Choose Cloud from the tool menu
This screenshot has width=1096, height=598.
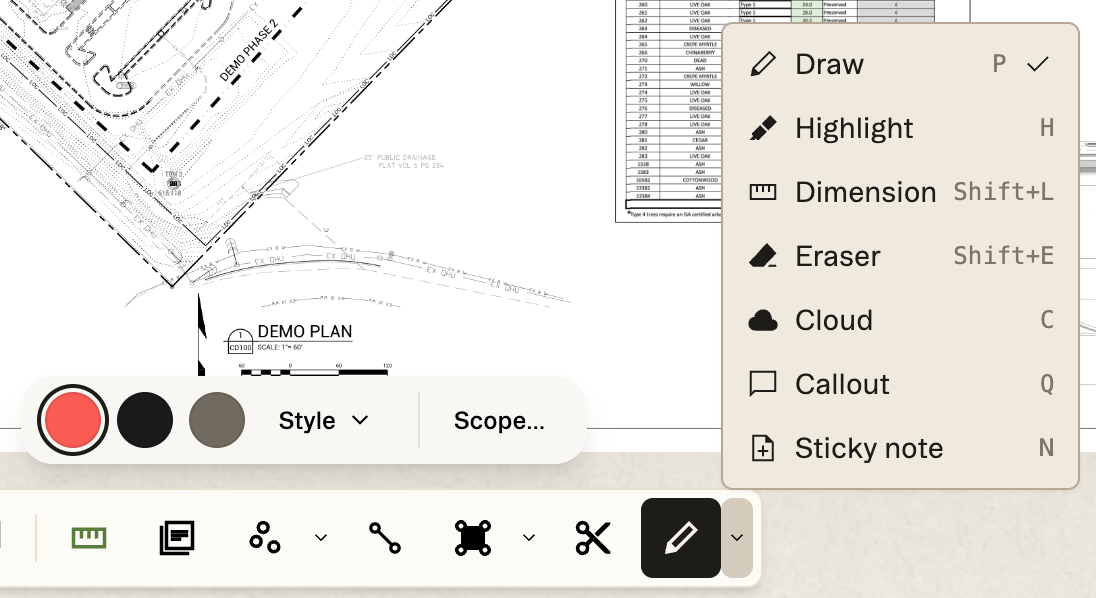900,320
